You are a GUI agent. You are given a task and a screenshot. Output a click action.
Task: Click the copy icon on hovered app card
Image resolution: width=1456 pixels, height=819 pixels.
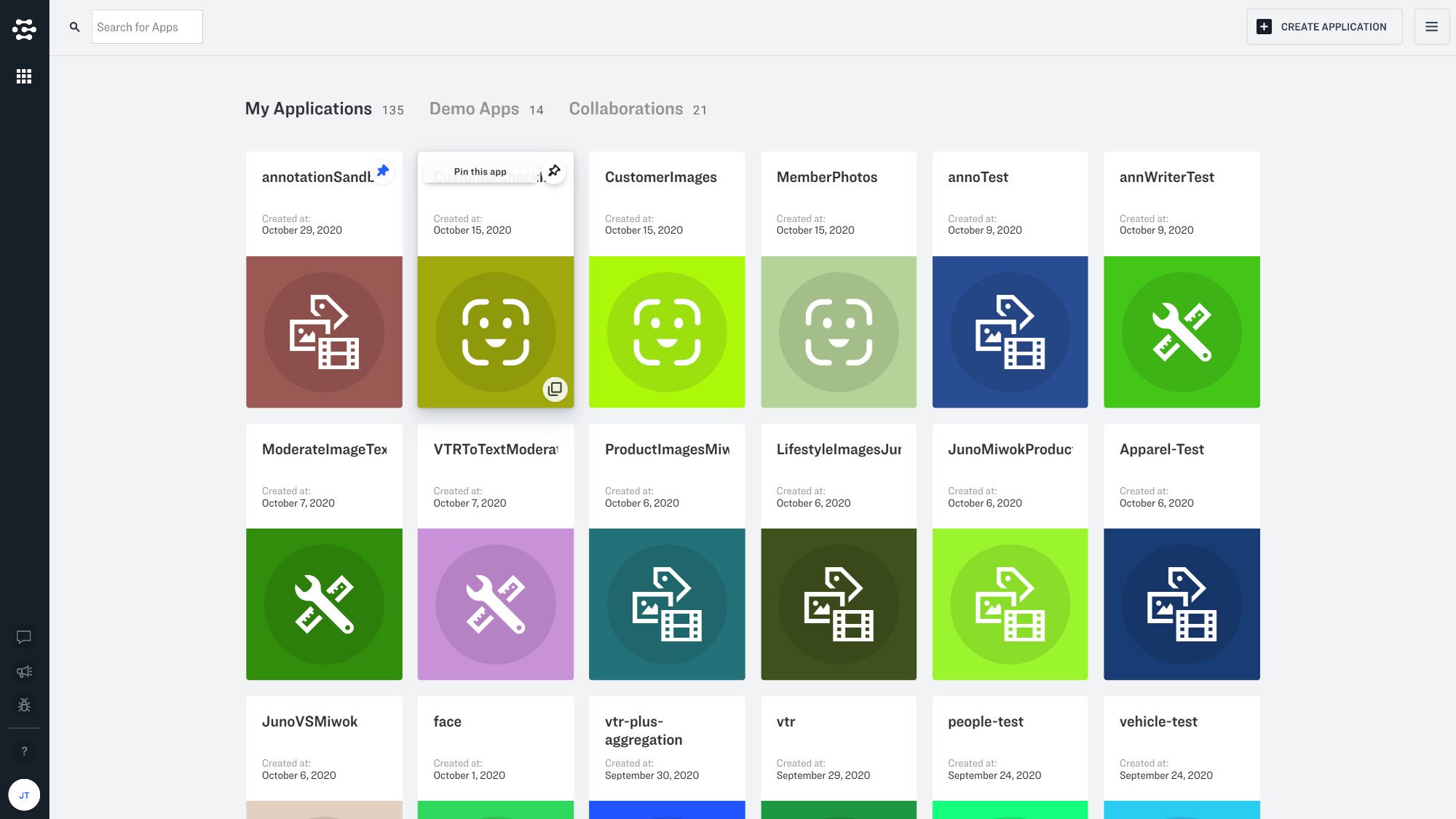[555, 389]
